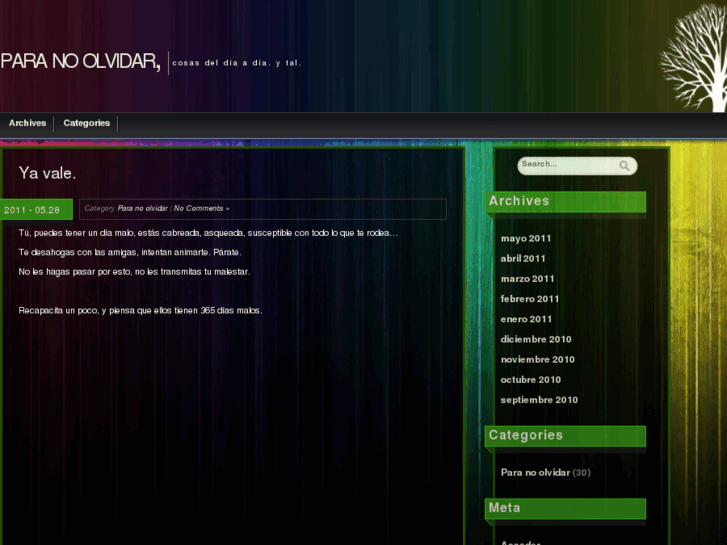Click the 2011 - 05.28 date badge
Viewport: 727px width, 545px height.
tap(36, 210)
